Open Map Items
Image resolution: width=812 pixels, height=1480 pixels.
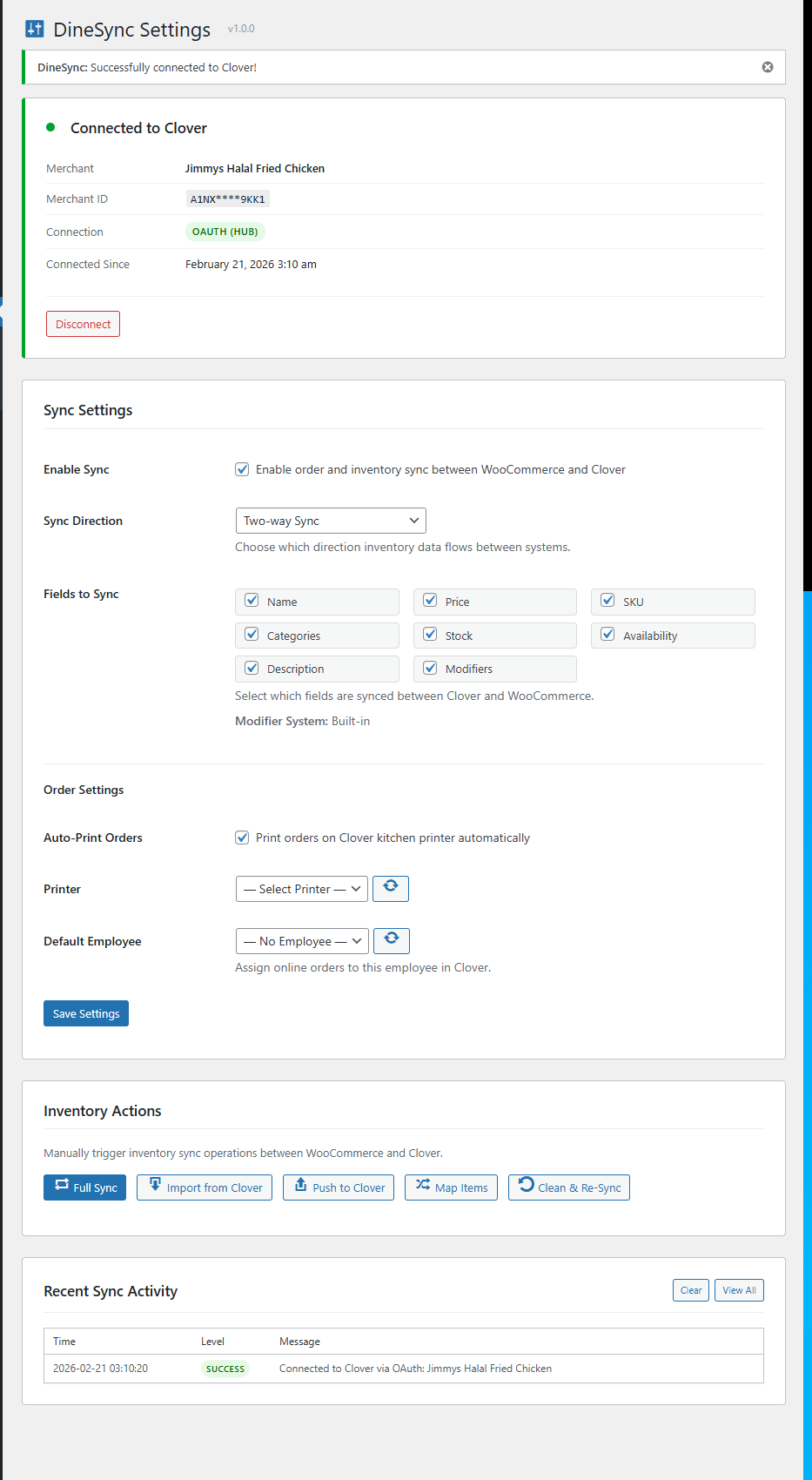click(451, 1187)
